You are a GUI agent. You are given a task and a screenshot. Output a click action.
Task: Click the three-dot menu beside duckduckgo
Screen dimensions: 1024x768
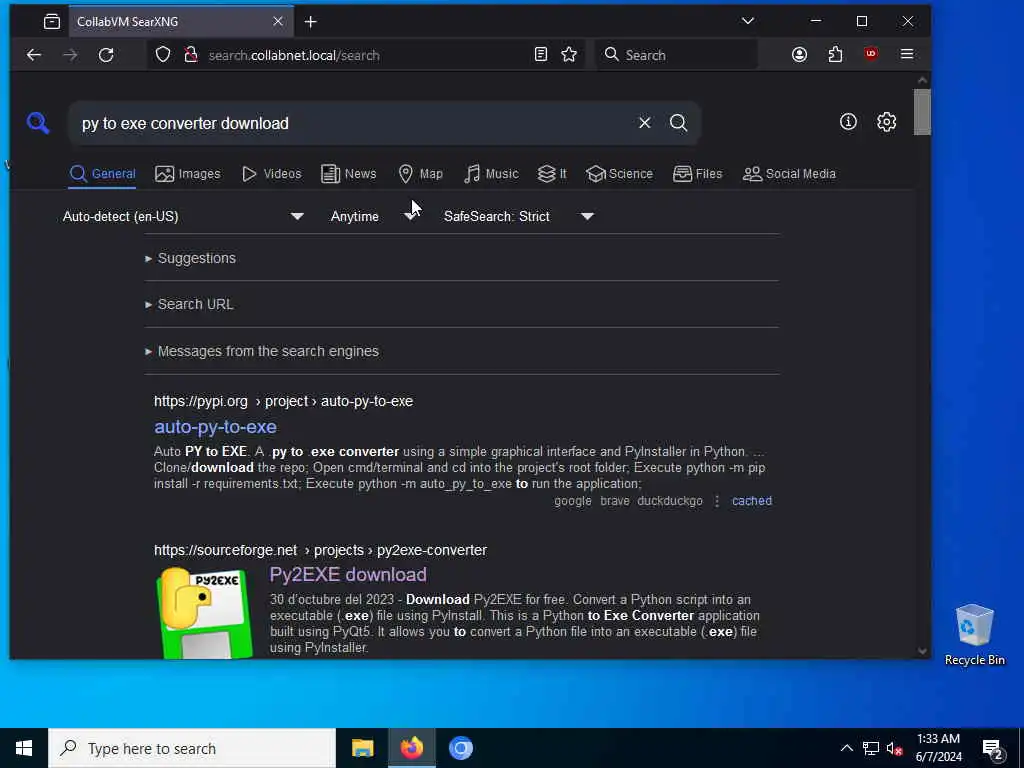[x=717, y=501]
